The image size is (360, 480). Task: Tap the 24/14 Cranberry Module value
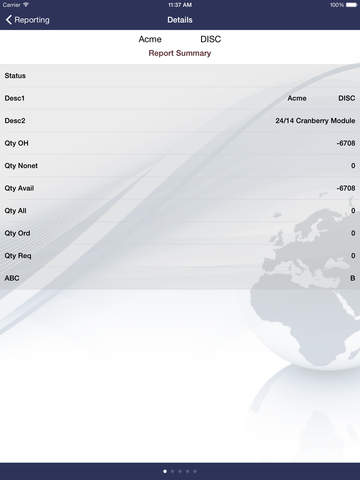pos(315,121)
